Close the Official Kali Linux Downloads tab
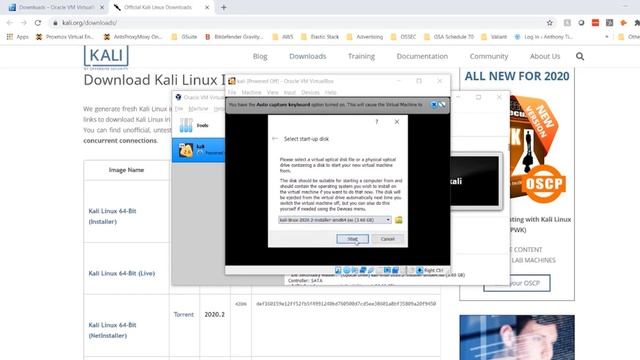This screenshot has width=640, height=360. tap(207, 7)
